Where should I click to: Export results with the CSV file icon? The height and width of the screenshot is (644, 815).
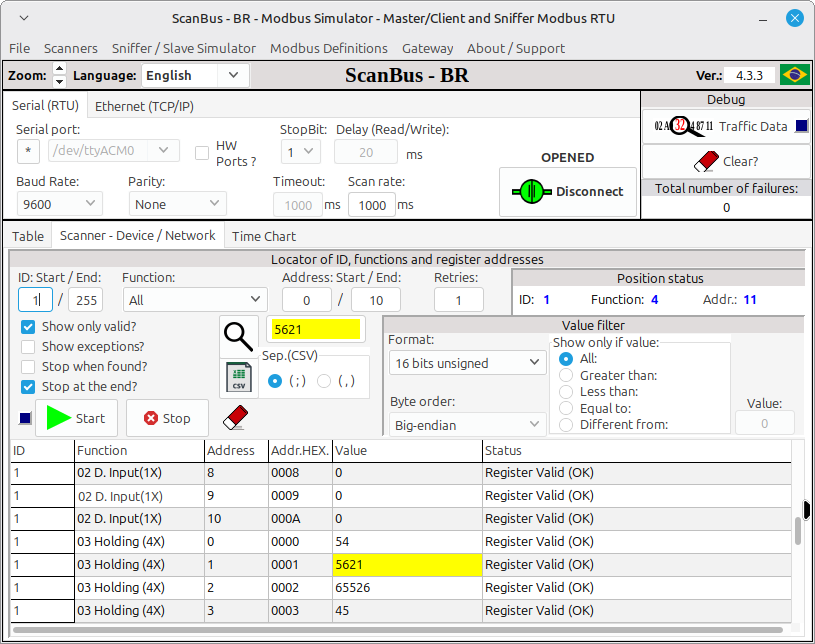pyautogui.click(x=239, y=378)
